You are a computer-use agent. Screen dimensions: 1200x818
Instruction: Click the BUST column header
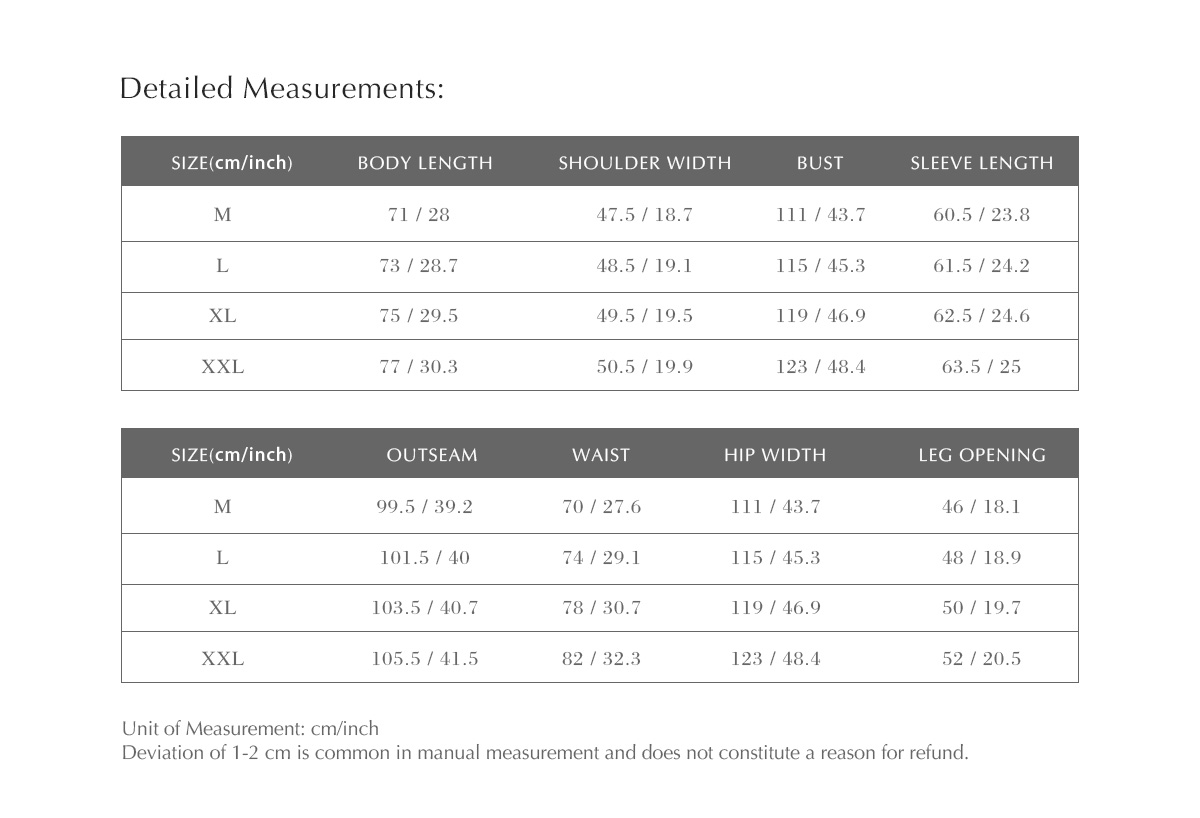pyautogui.click(x=820, y=163)
